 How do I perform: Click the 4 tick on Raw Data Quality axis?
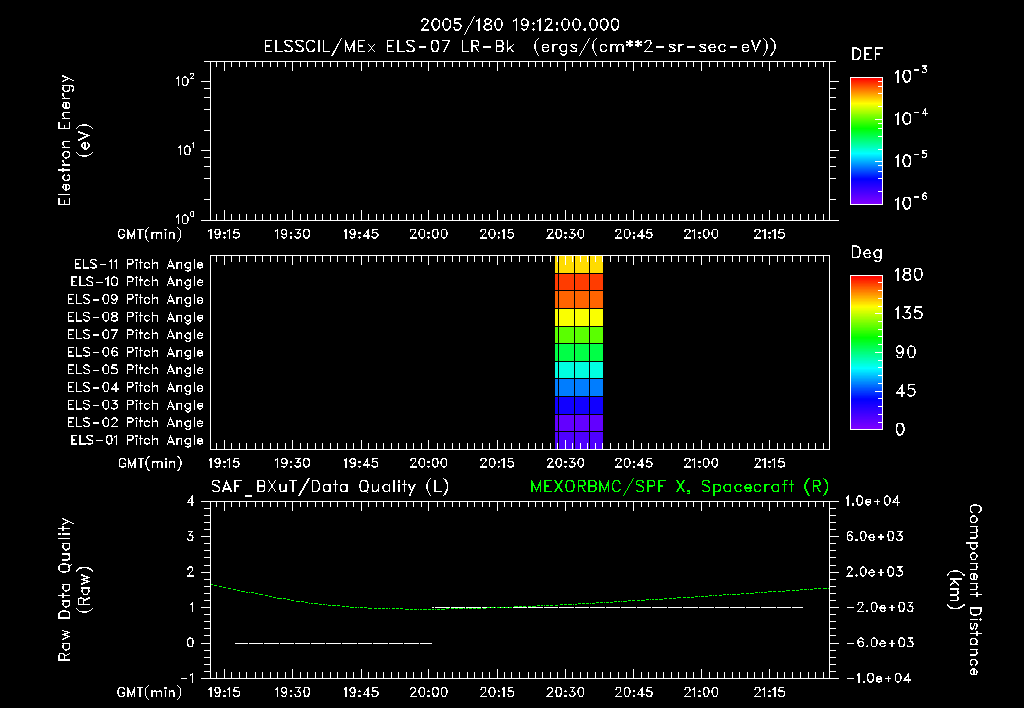pyautogui.click(x=190, y=501)
